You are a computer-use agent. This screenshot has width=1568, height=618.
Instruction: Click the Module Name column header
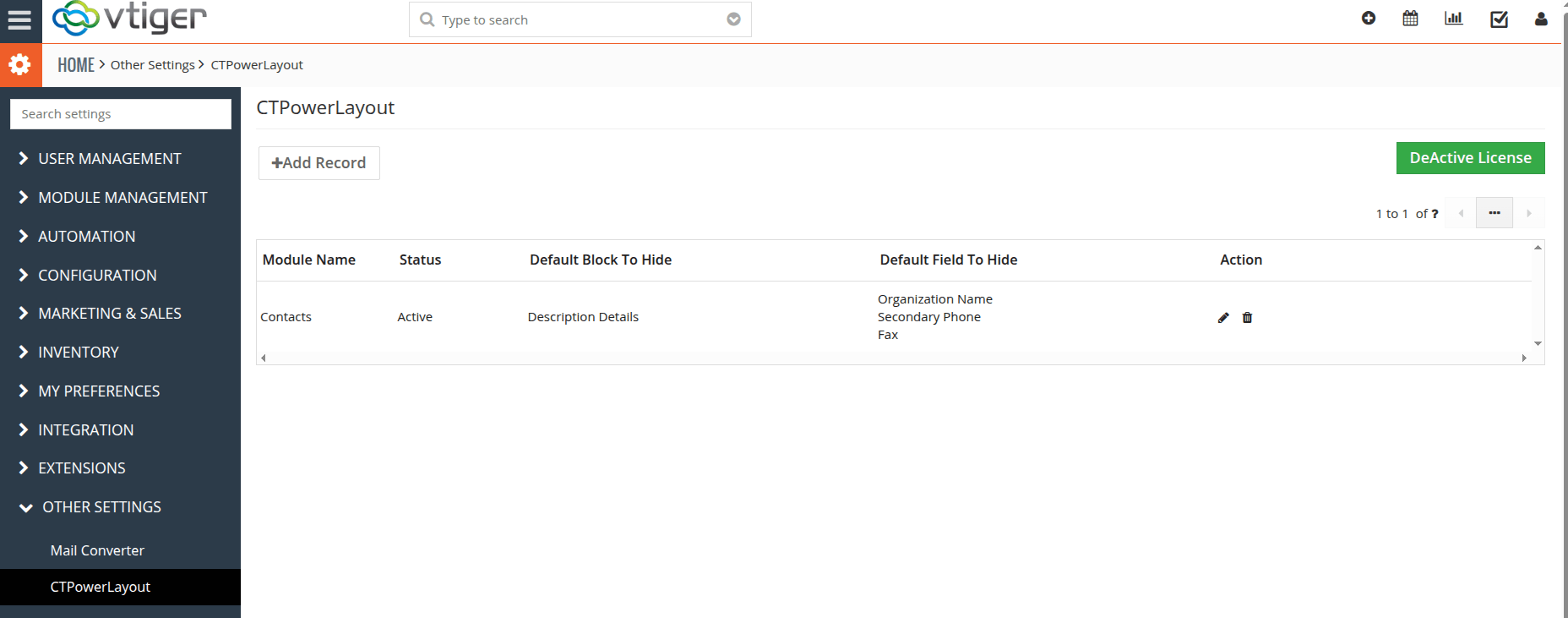(x=309, y=260)
